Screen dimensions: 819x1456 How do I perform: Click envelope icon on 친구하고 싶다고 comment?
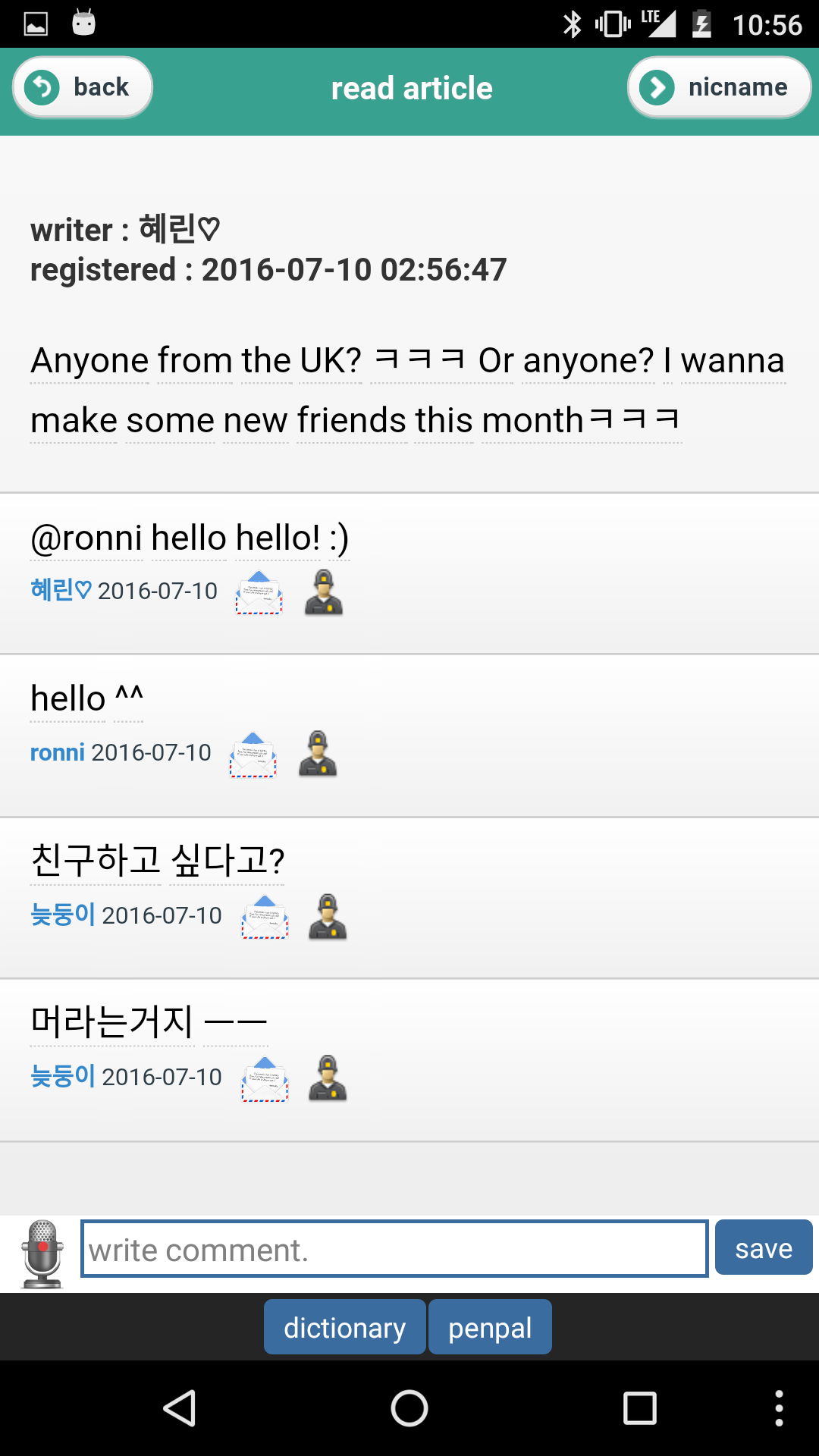point(265,917)
